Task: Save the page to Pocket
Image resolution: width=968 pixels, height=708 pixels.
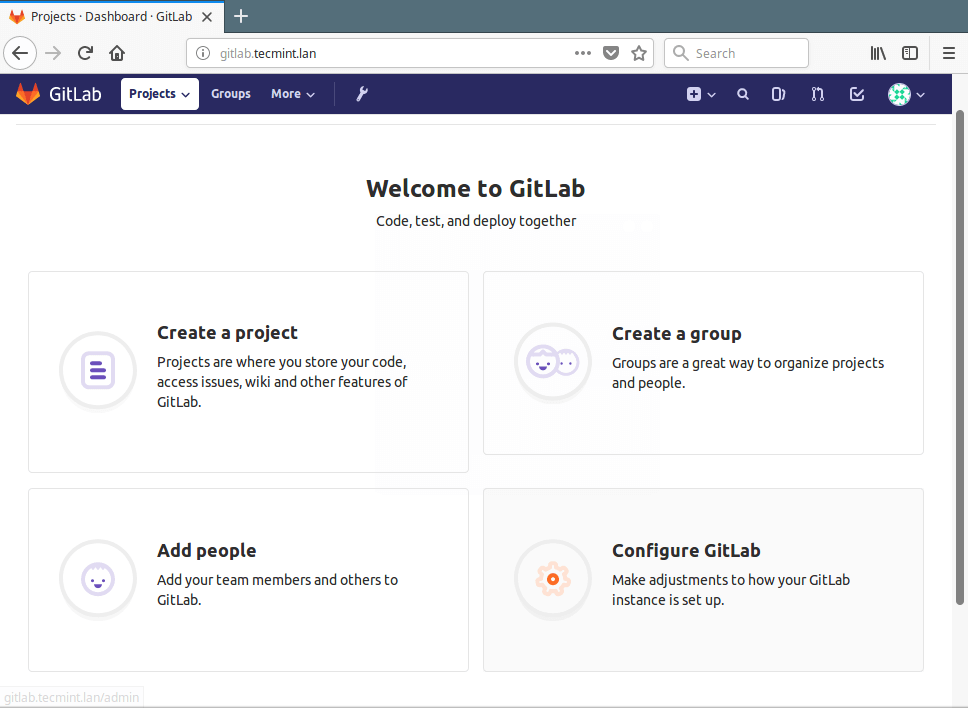Action: (x=611, y=53)
